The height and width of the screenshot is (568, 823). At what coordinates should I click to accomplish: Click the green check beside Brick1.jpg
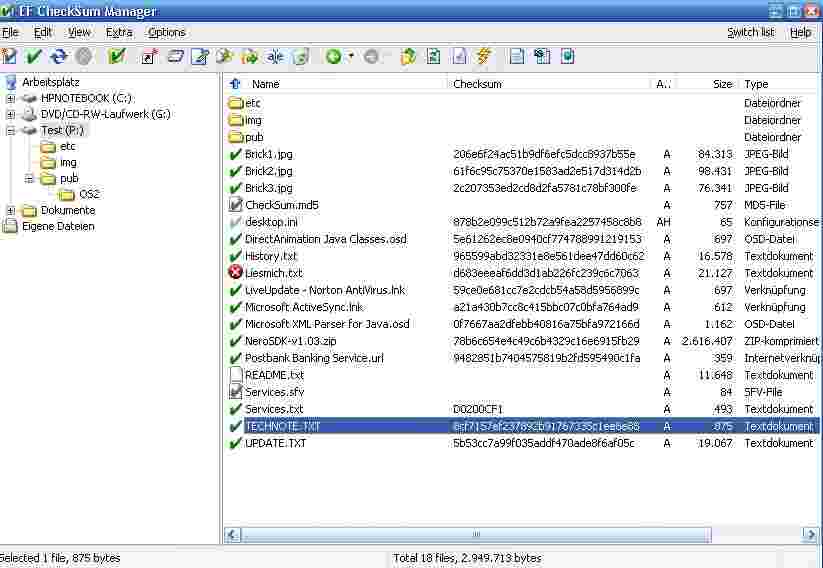[236, 154]
